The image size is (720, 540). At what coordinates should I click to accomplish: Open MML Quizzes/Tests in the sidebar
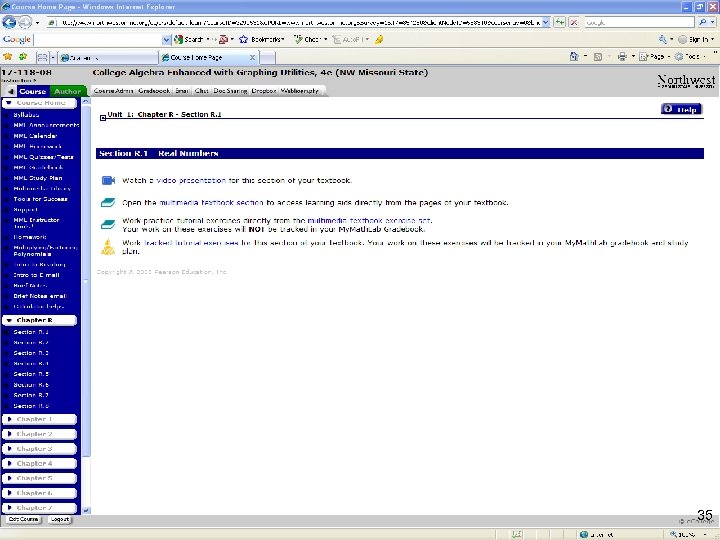(44, 157)
